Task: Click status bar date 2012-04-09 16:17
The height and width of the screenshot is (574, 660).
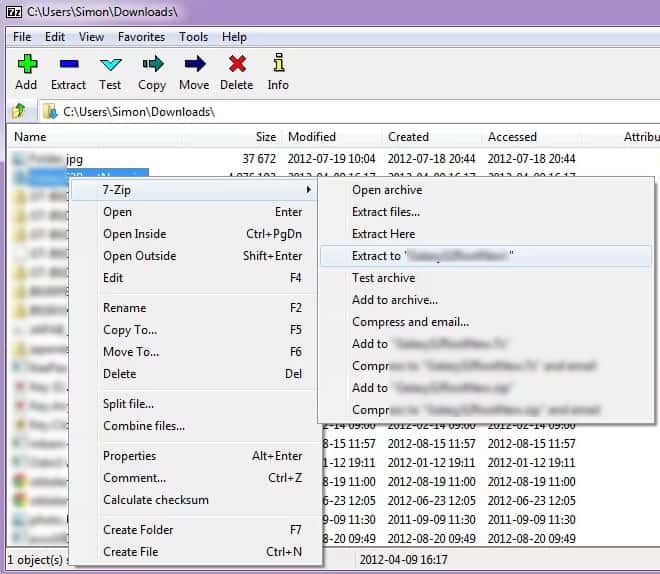Action: tap(403, 559)
